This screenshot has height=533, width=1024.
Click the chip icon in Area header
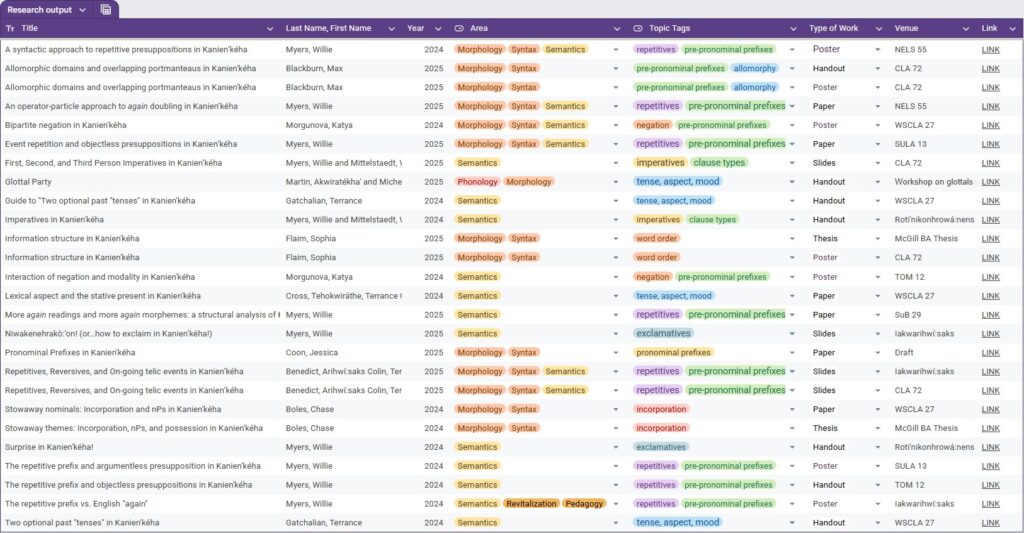pos(459,28)
